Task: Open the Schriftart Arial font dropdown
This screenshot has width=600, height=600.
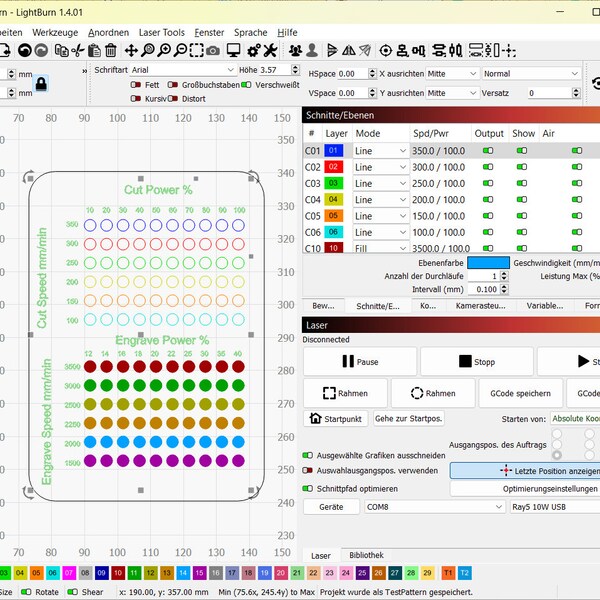Action: [183, 70]
